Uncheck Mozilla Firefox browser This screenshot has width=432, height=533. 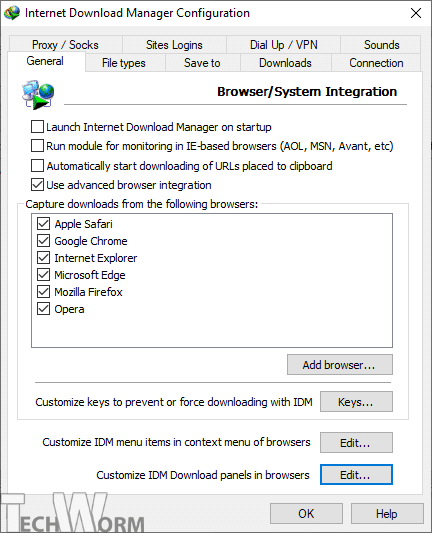pyautogui.click(x=44, y=292)
